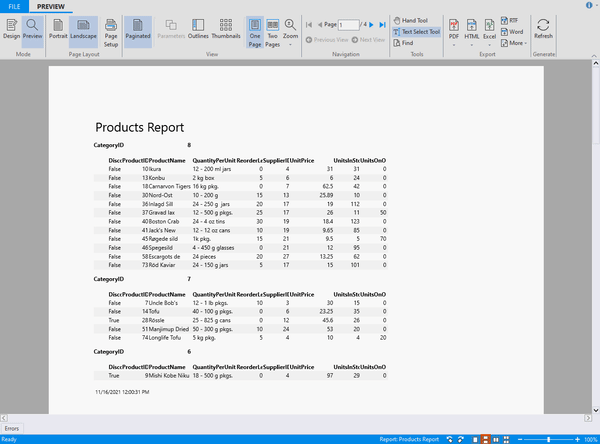Select Portrait page orientation
The image size is (600, 444).
tap(58, 28)
